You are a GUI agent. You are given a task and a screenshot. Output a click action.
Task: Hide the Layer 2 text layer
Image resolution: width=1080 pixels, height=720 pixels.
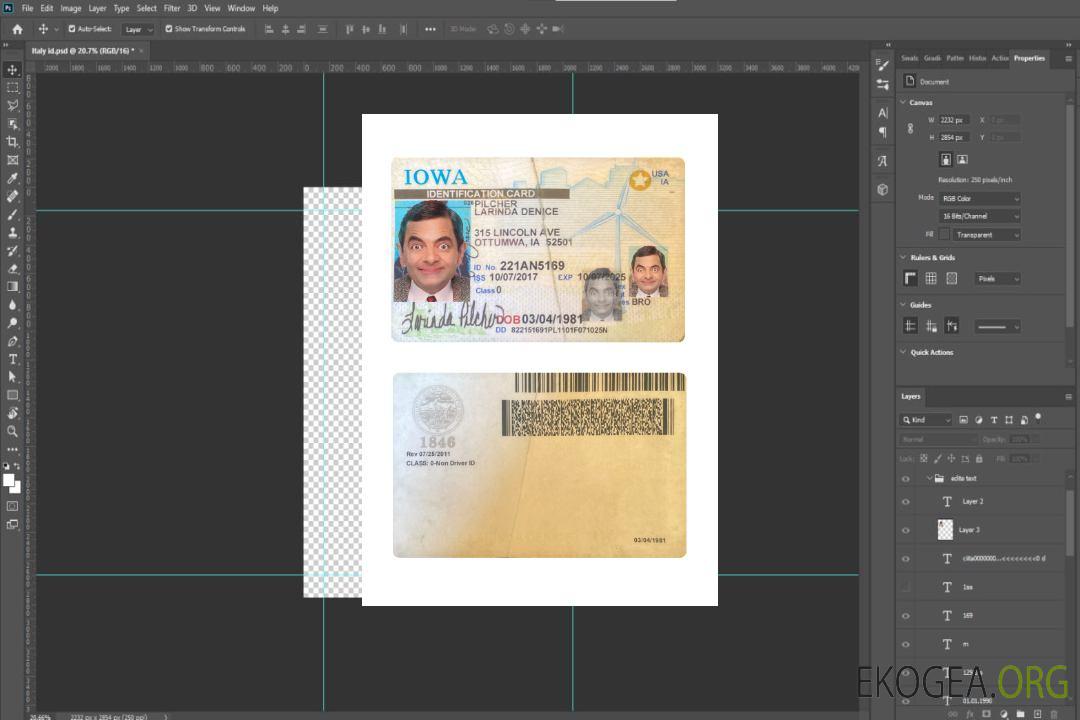tap(906, 502)
